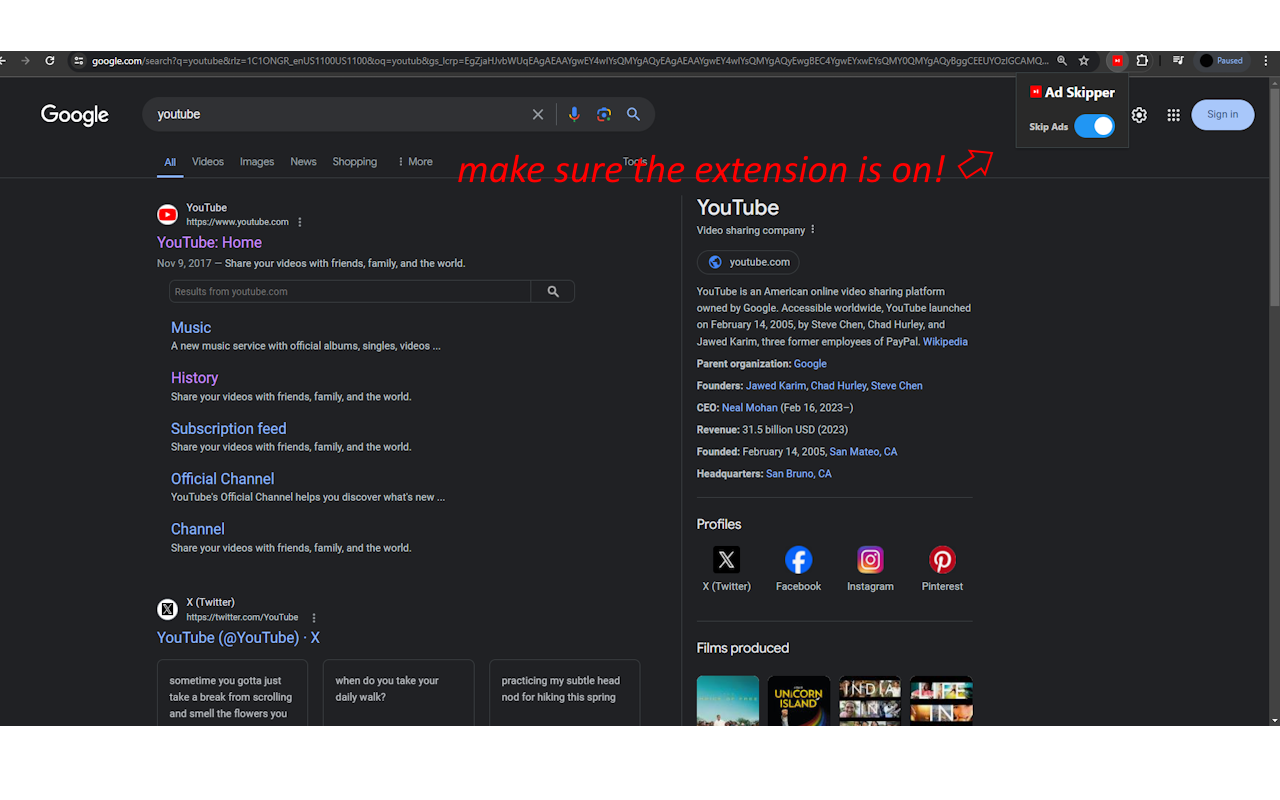This screenshot has height=800, width=1280.
Task: Open the Instagram profile icon
Action: (870, 560)
